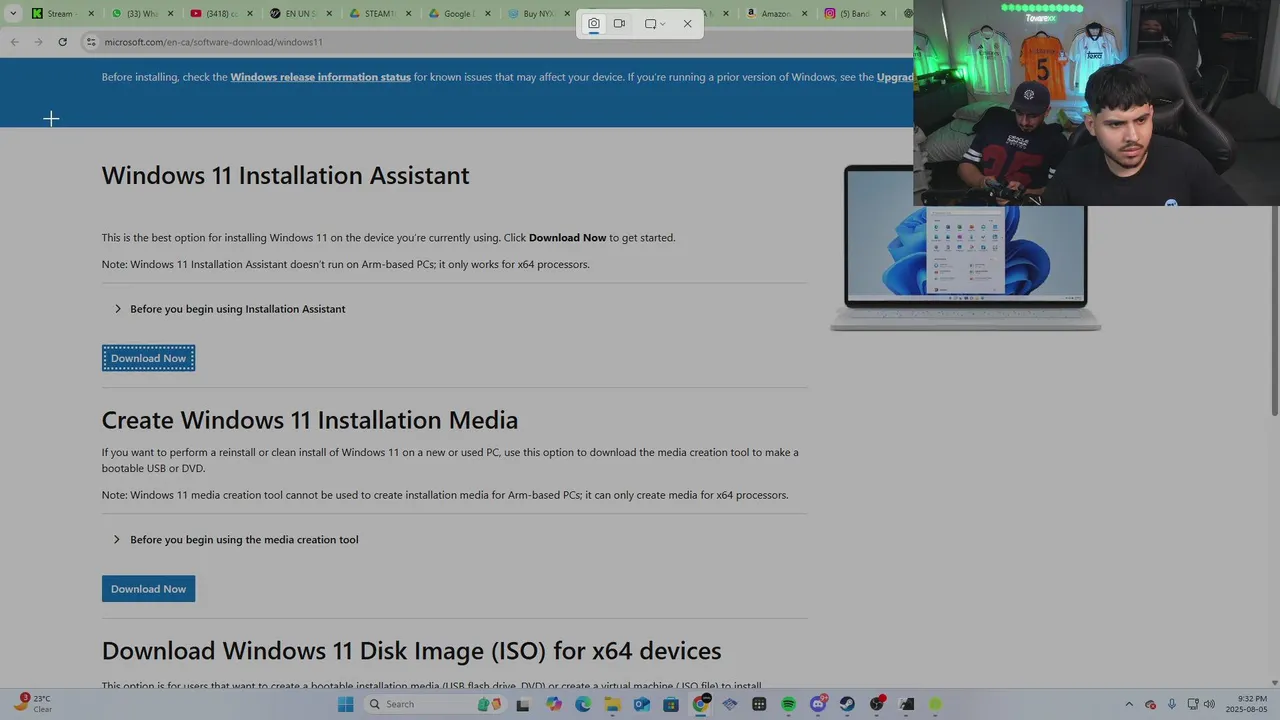The height and width of the screenshot is (720, 1280).
Task: Open Windows release information status link
Action: click(x=320, y=77)
